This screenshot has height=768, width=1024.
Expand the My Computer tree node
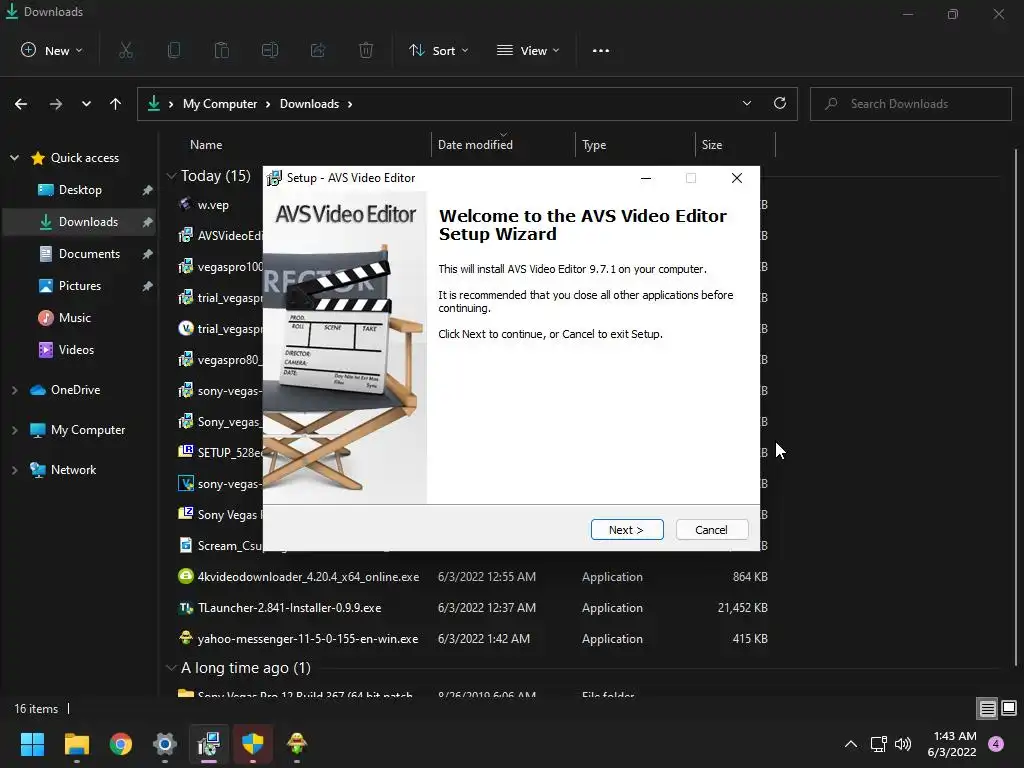tap(14, 430)
